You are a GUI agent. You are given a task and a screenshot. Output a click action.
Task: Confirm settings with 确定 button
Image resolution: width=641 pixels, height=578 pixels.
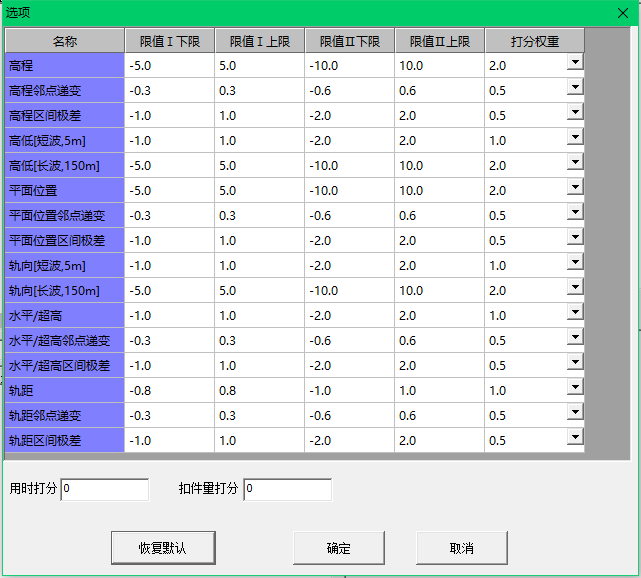tap(338, 548)
